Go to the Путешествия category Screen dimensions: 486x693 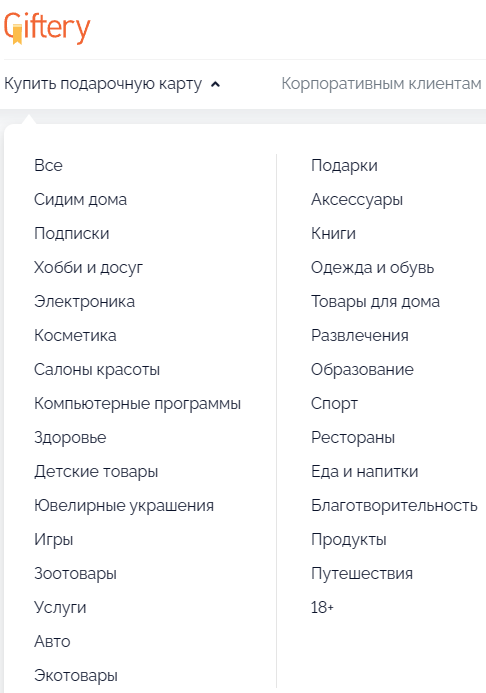362,574
